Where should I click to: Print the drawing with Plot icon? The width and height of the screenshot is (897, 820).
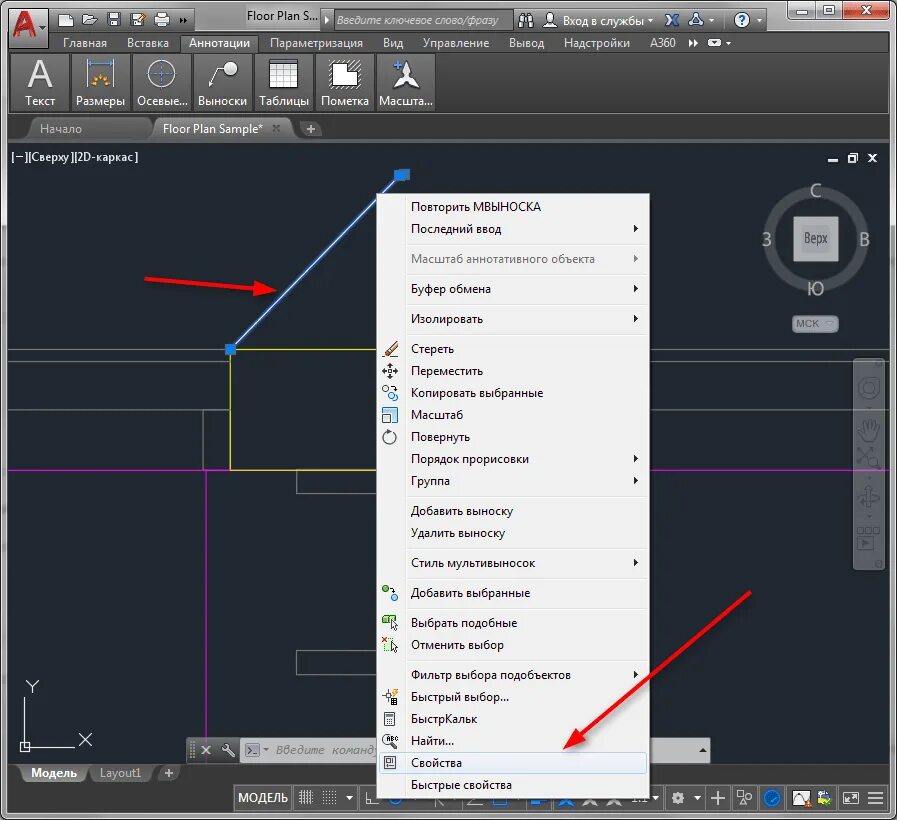162,20
